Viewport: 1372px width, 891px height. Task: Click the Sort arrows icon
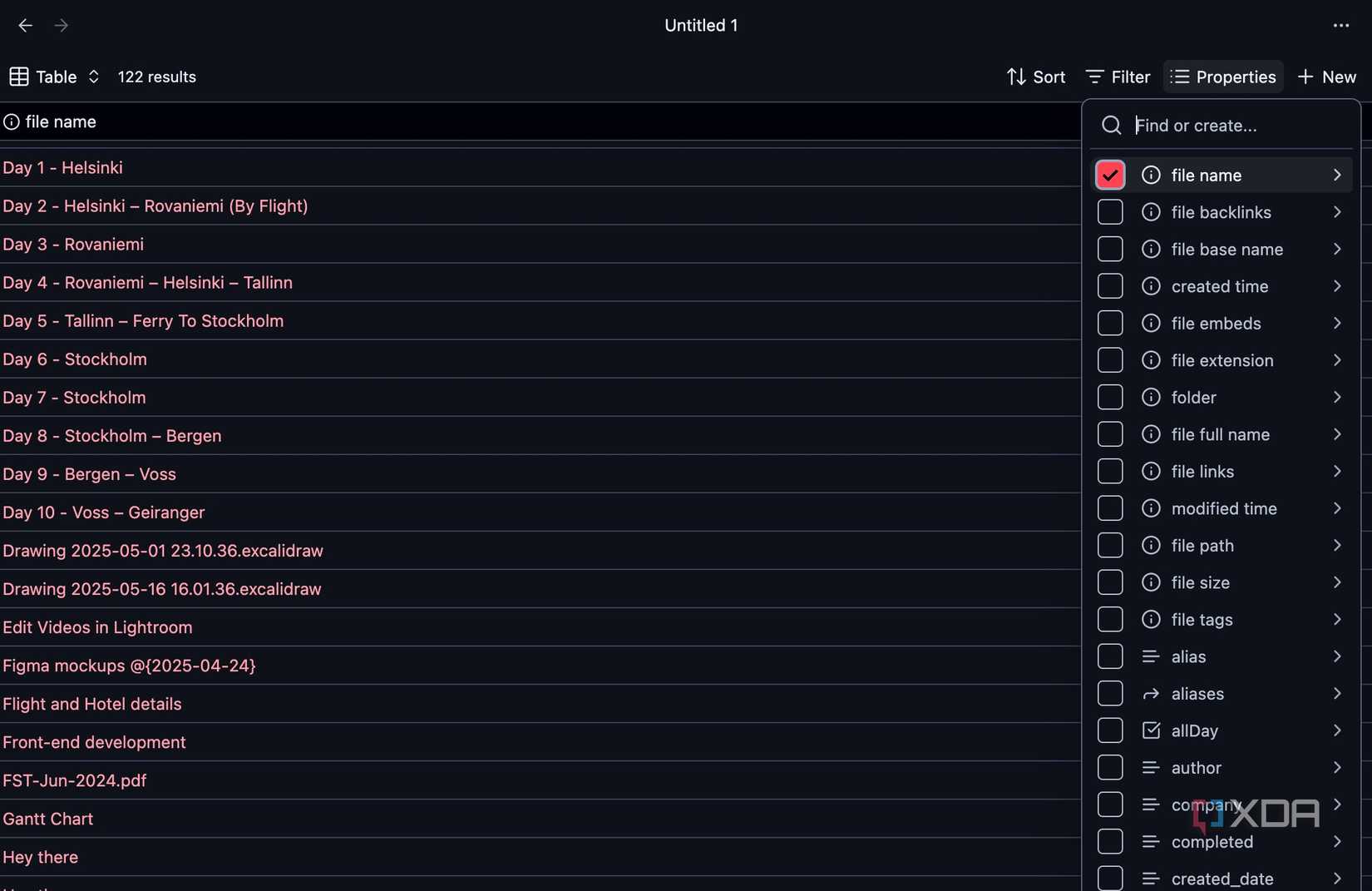(1015, 77)
